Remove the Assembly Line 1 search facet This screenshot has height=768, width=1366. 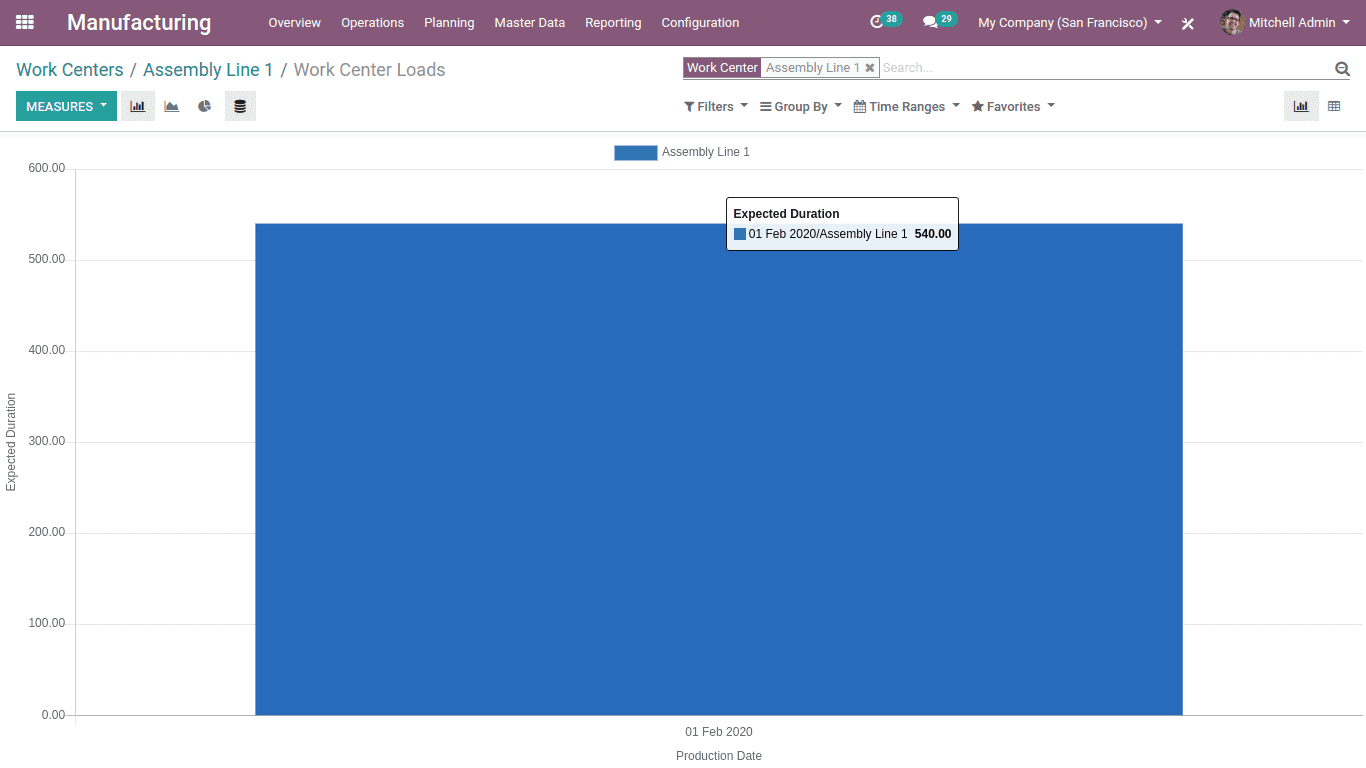pos(870,68)
